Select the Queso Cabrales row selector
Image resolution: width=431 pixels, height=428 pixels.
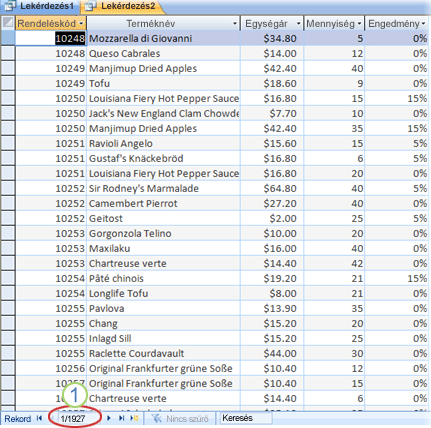[x=8, y=53]
